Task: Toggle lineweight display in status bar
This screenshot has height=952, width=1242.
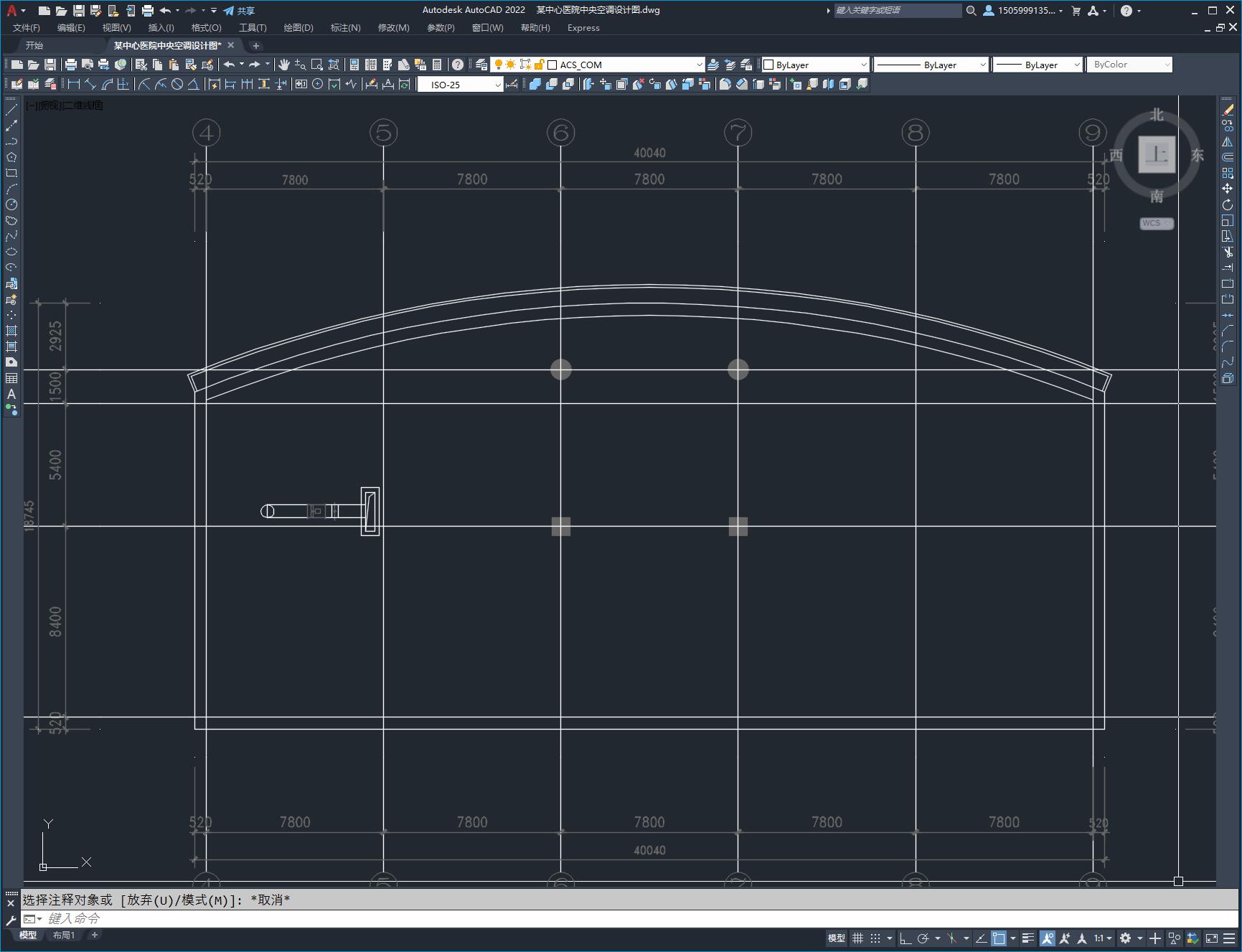Action: point(1028,938)
